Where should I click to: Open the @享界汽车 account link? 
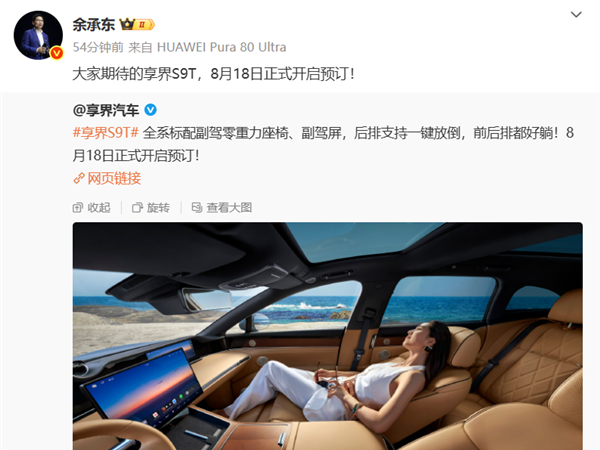coord(106,110)
